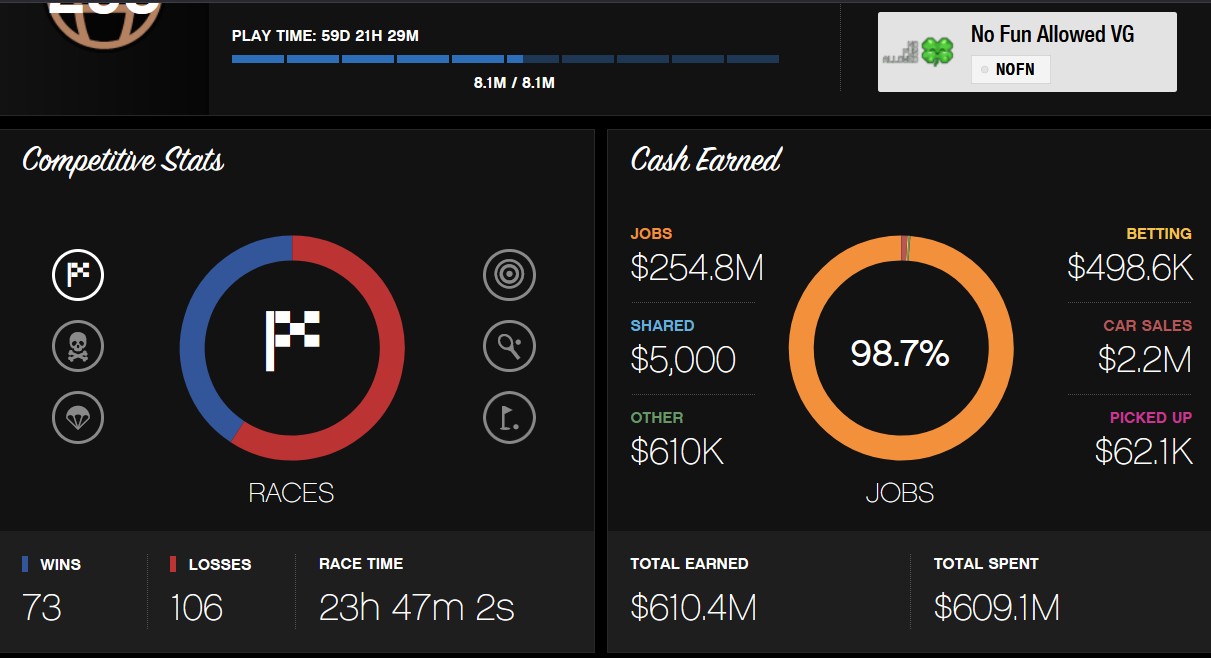This screenshot has width=1211, height=658.
Task: Click the 23h 47m 2s race time
Action: pos(417,607)
